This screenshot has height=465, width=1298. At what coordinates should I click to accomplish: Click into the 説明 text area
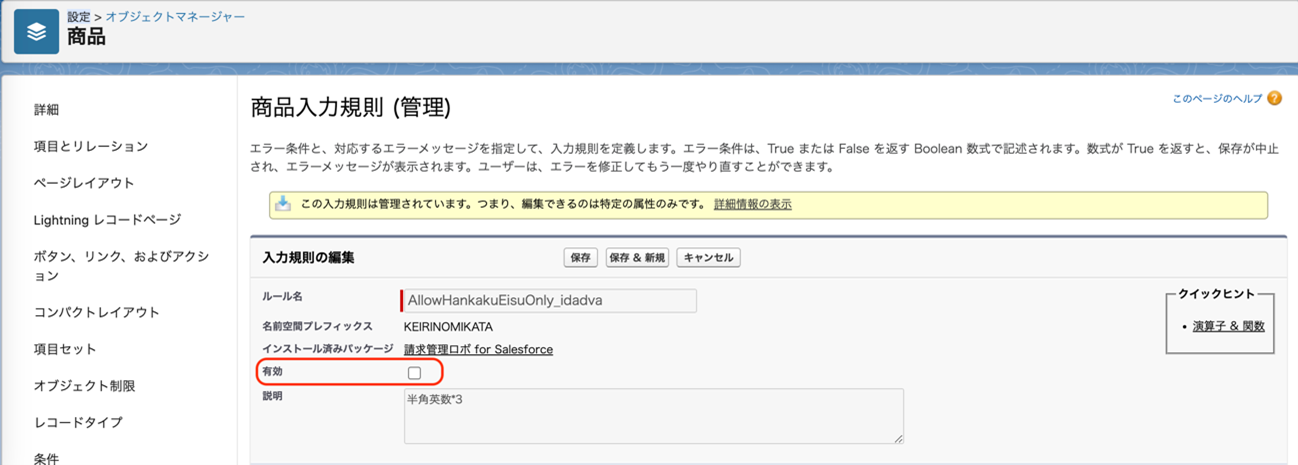[654, 415]
